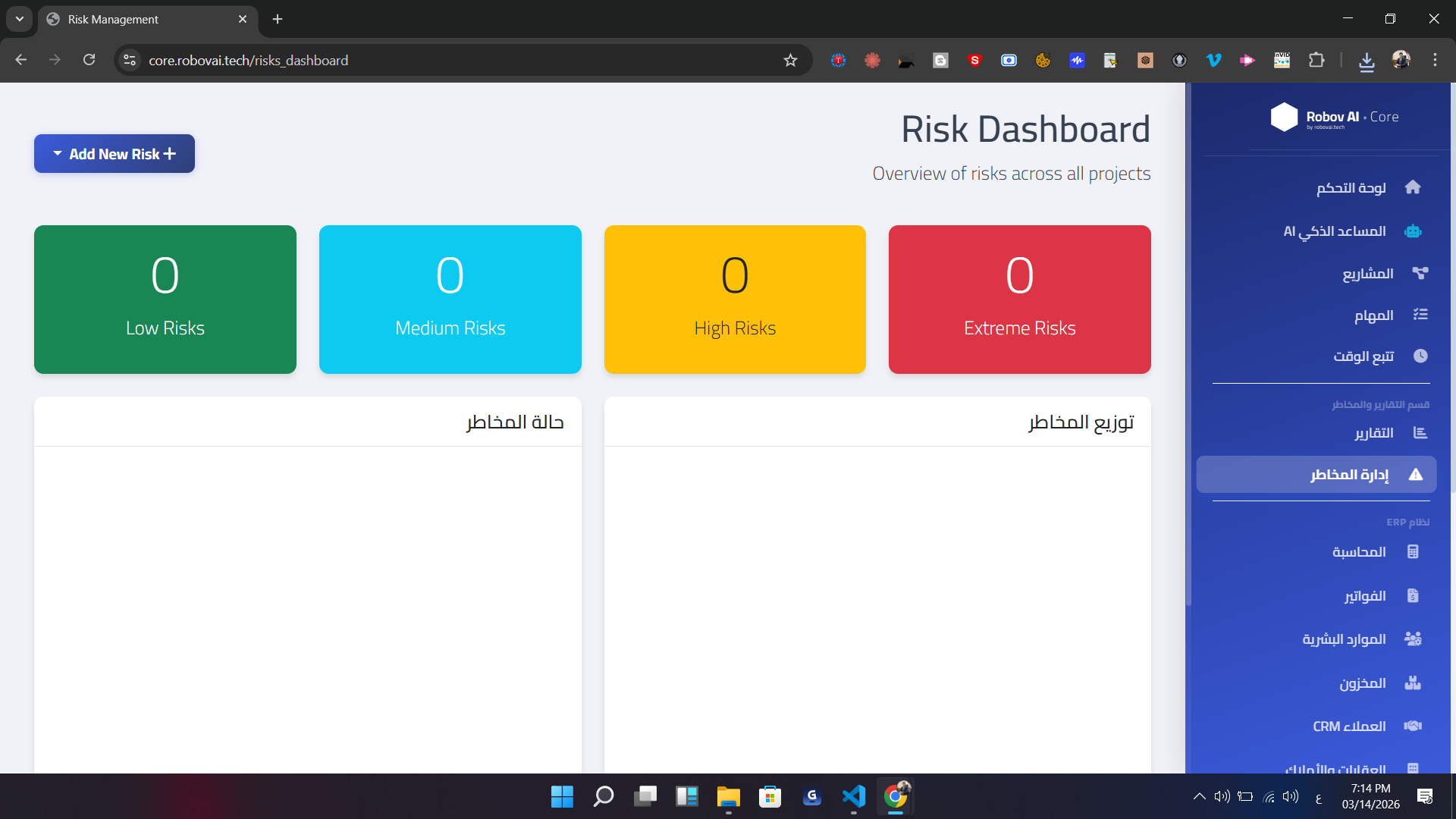Open the AI assistant robot icon
The image size is (1456, 819).
1412,231
